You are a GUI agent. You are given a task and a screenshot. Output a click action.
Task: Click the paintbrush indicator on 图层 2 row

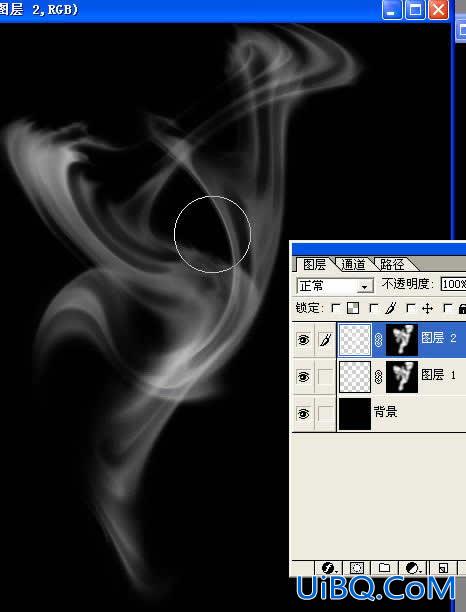(325, 340)
